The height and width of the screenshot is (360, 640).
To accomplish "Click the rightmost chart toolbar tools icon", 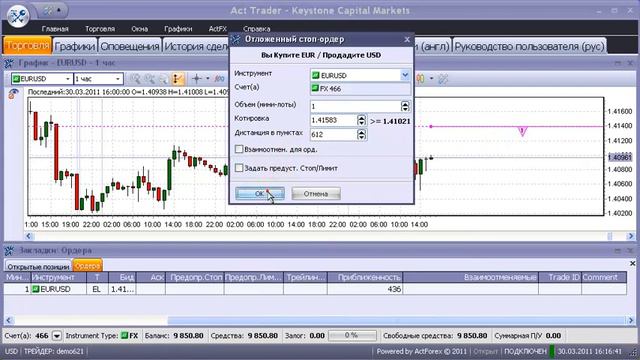I will click(x=443, y=79).
